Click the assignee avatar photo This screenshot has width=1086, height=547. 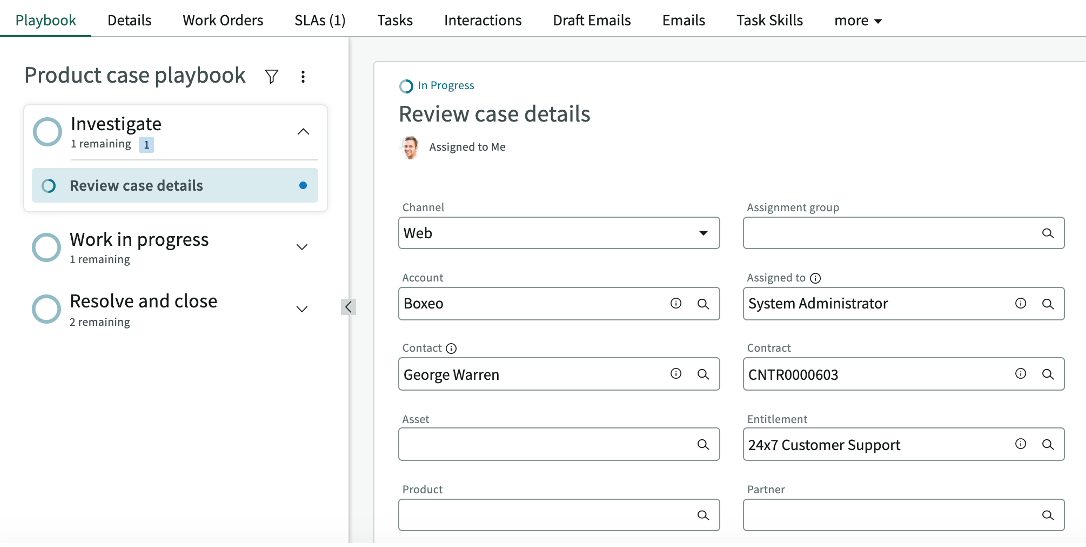(411, 147)
